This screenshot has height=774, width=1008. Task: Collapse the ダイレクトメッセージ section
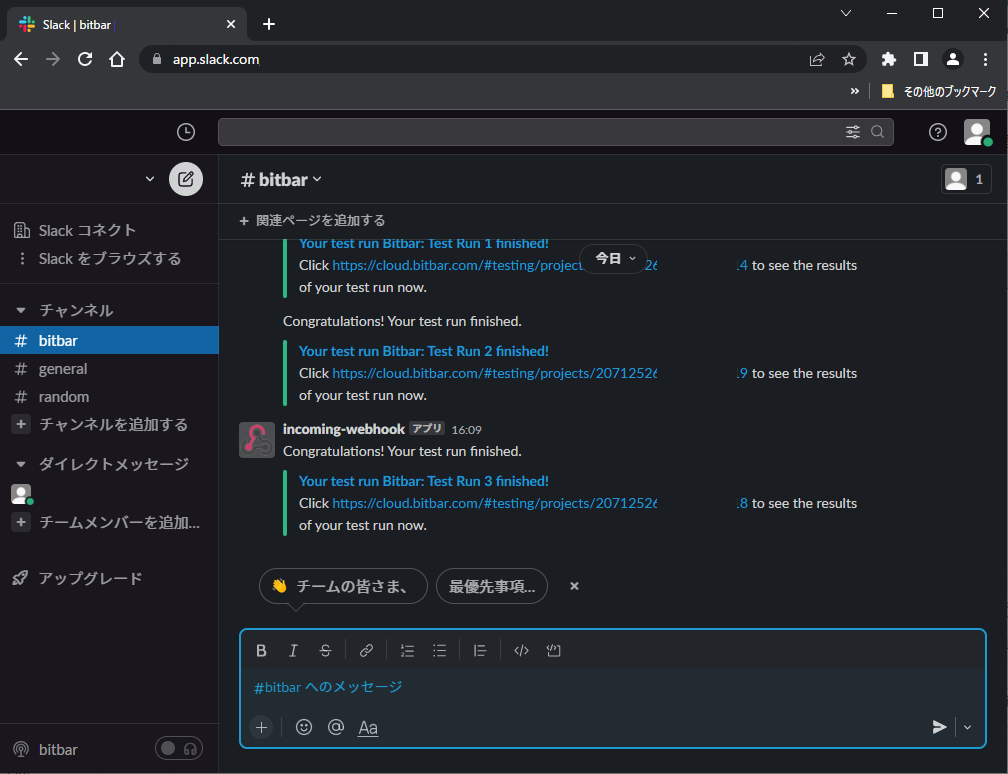tap(21, 464)
